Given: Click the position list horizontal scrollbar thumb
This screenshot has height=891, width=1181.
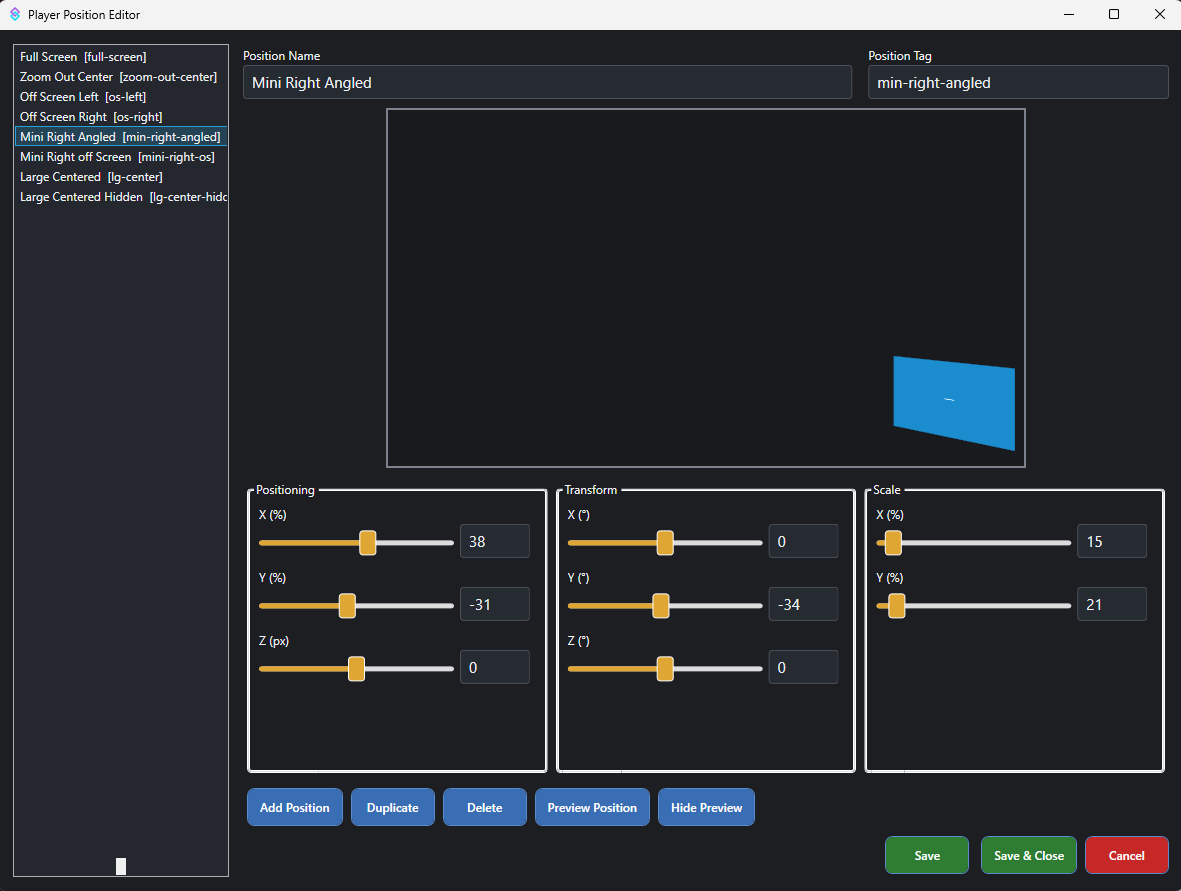Looking at the screenshot, I should 121,866.
